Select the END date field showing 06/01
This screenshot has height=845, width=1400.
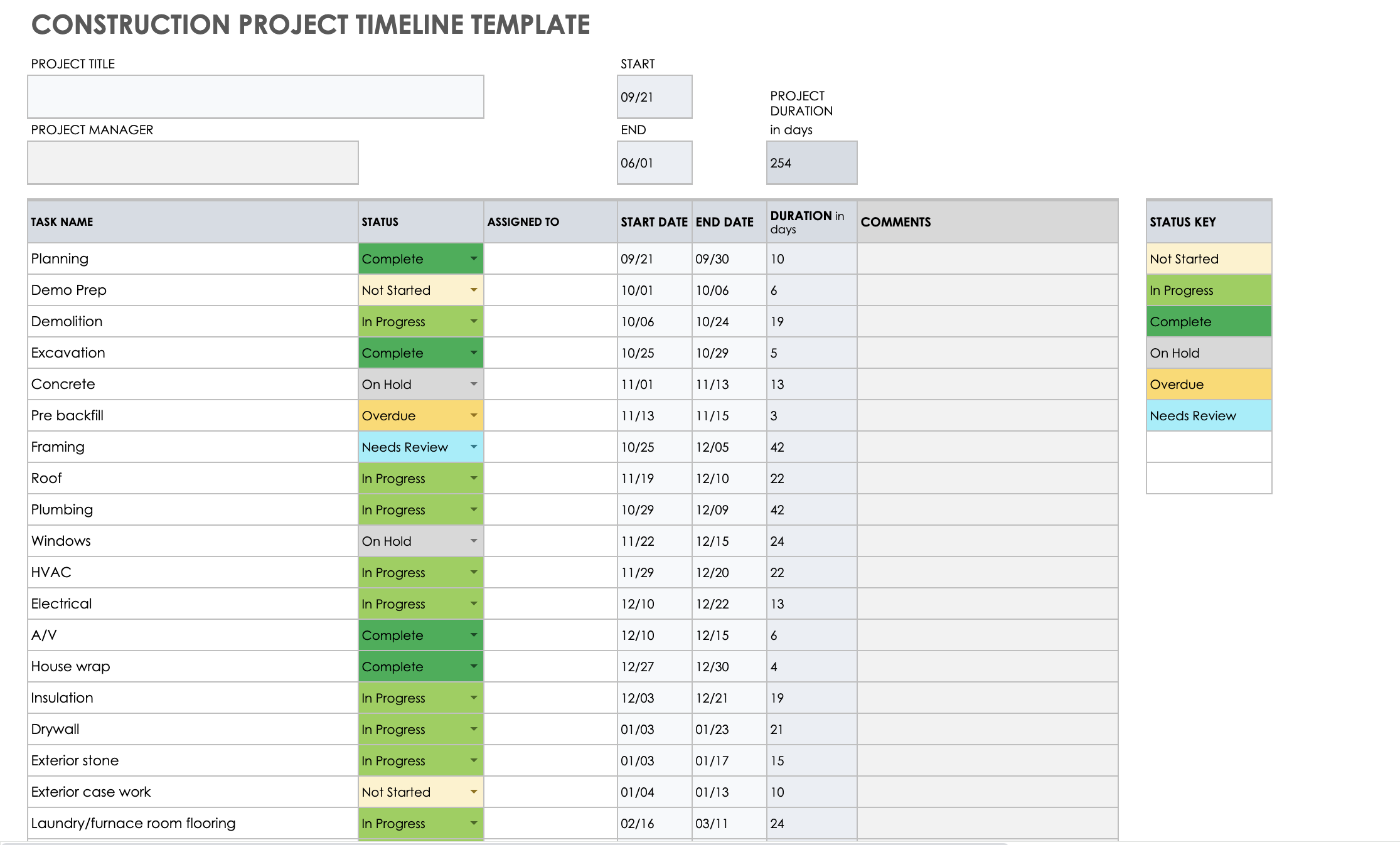[x=653, y=162]
